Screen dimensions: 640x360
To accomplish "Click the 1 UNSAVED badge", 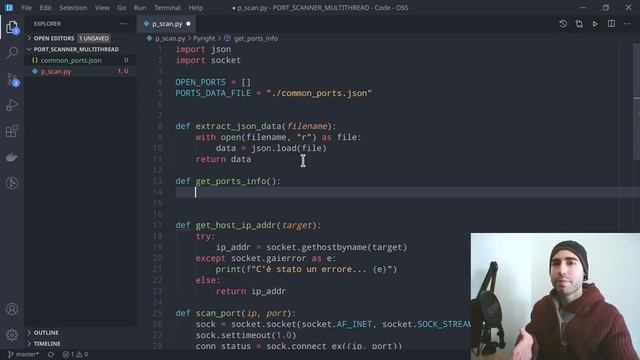I will 94,38.
